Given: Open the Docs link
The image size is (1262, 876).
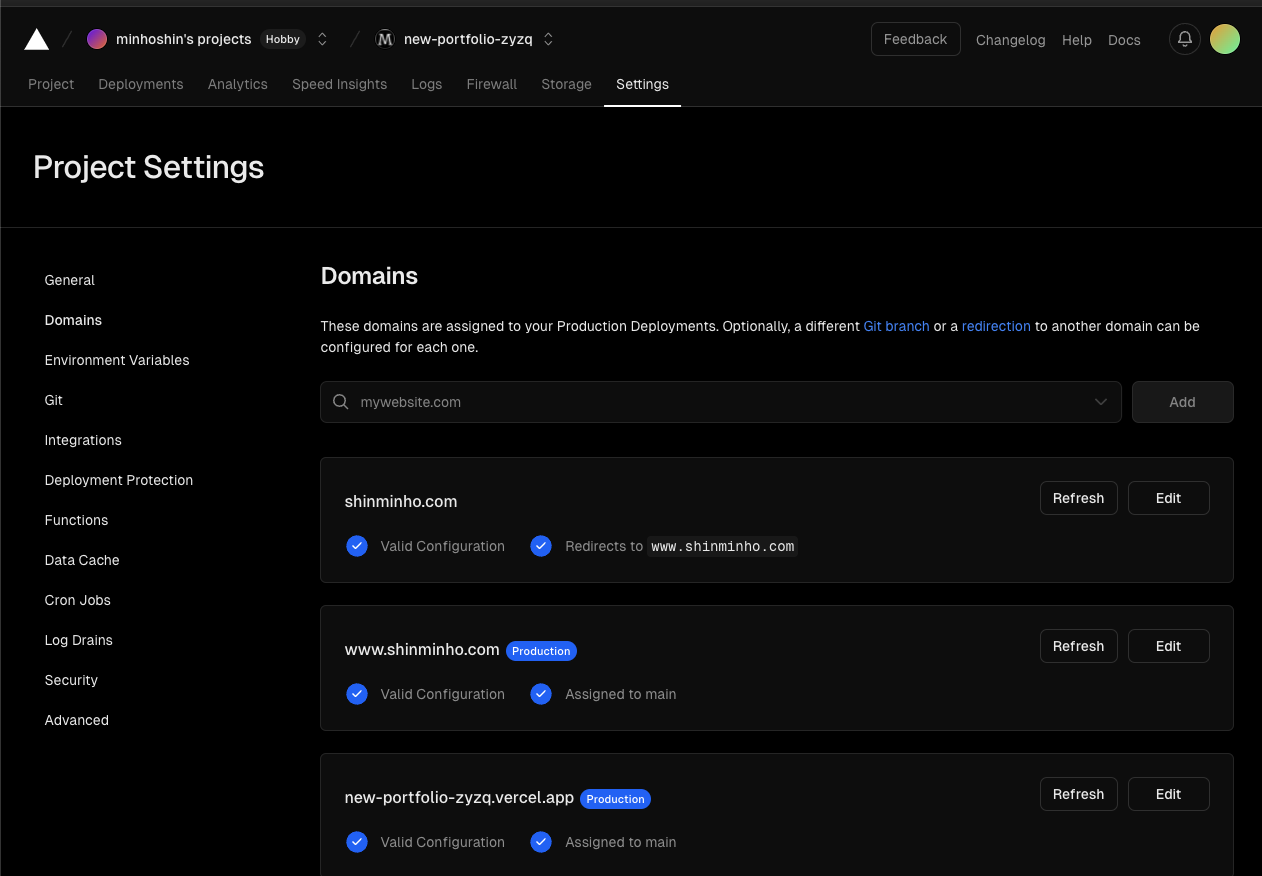Looking at the screenshot, I should [1124, 40].
